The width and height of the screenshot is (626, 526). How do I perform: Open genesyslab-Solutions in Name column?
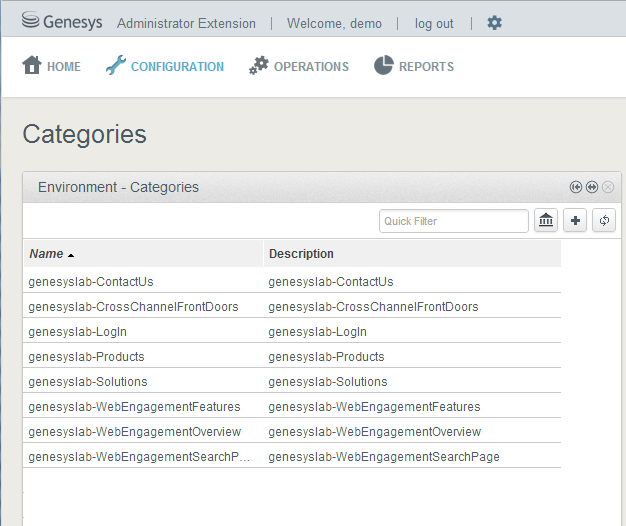[88, 382]
